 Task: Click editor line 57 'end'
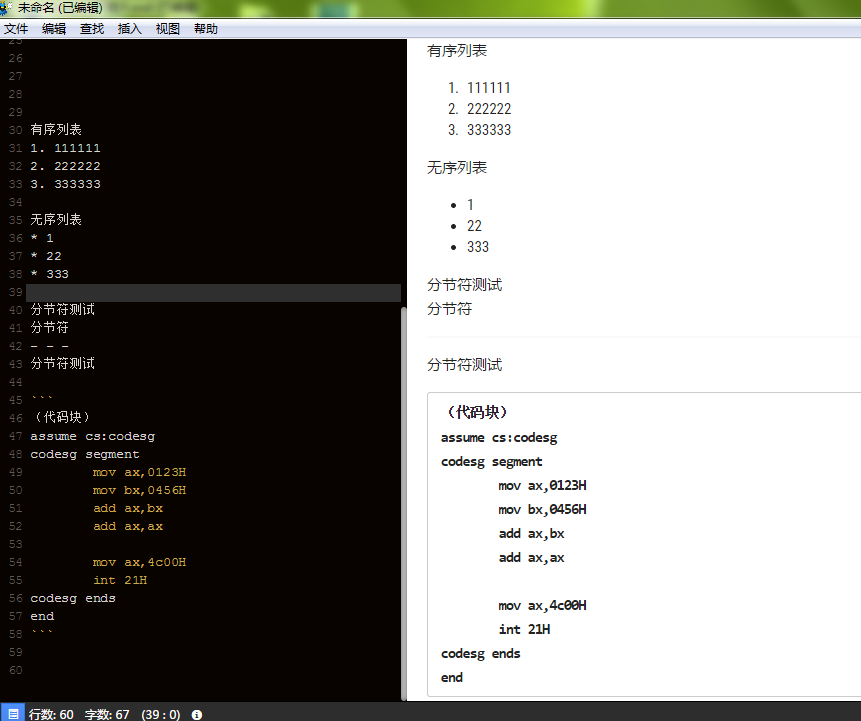[x=42, y=617]
